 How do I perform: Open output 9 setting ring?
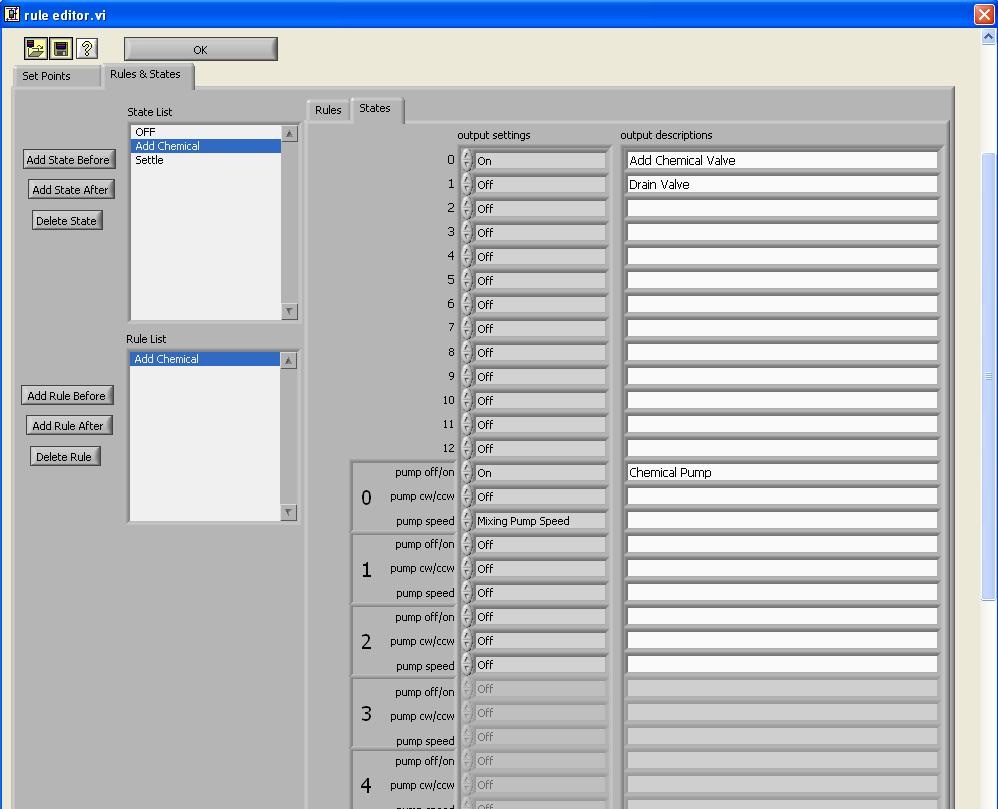(540, 376)
